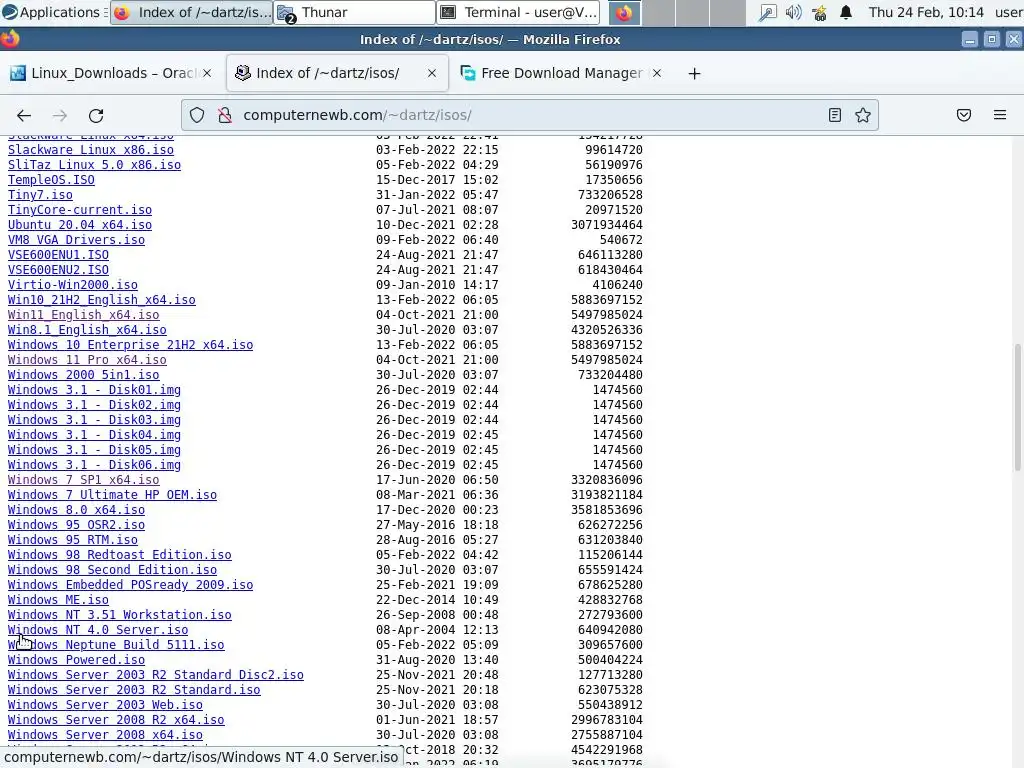This screenshot has height=768, width=1024.
Task: Open Firefox application menu
Action: [x=1000, y=116]
